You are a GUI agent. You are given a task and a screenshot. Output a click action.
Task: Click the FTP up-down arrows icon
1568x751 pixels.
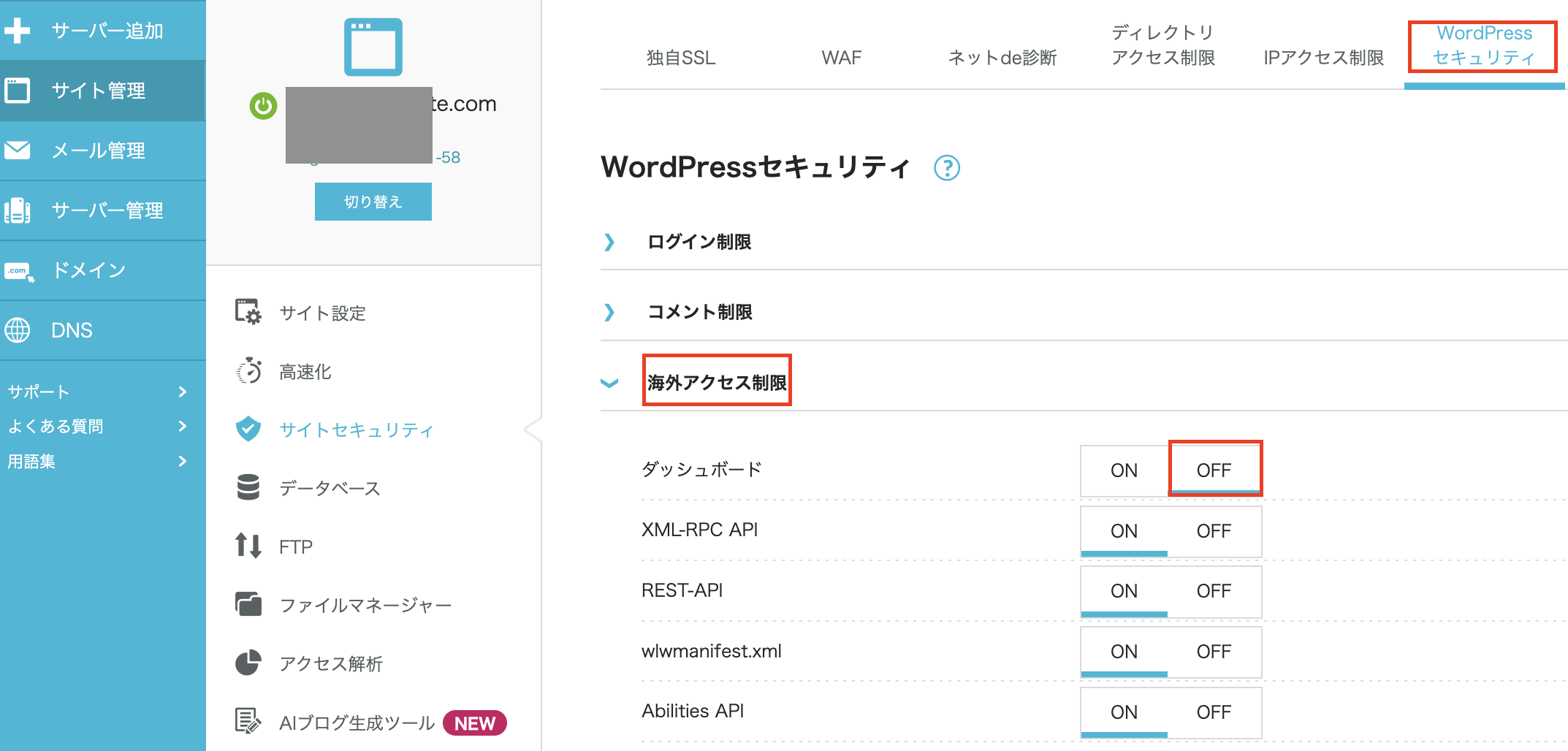(x=248, y=546)
